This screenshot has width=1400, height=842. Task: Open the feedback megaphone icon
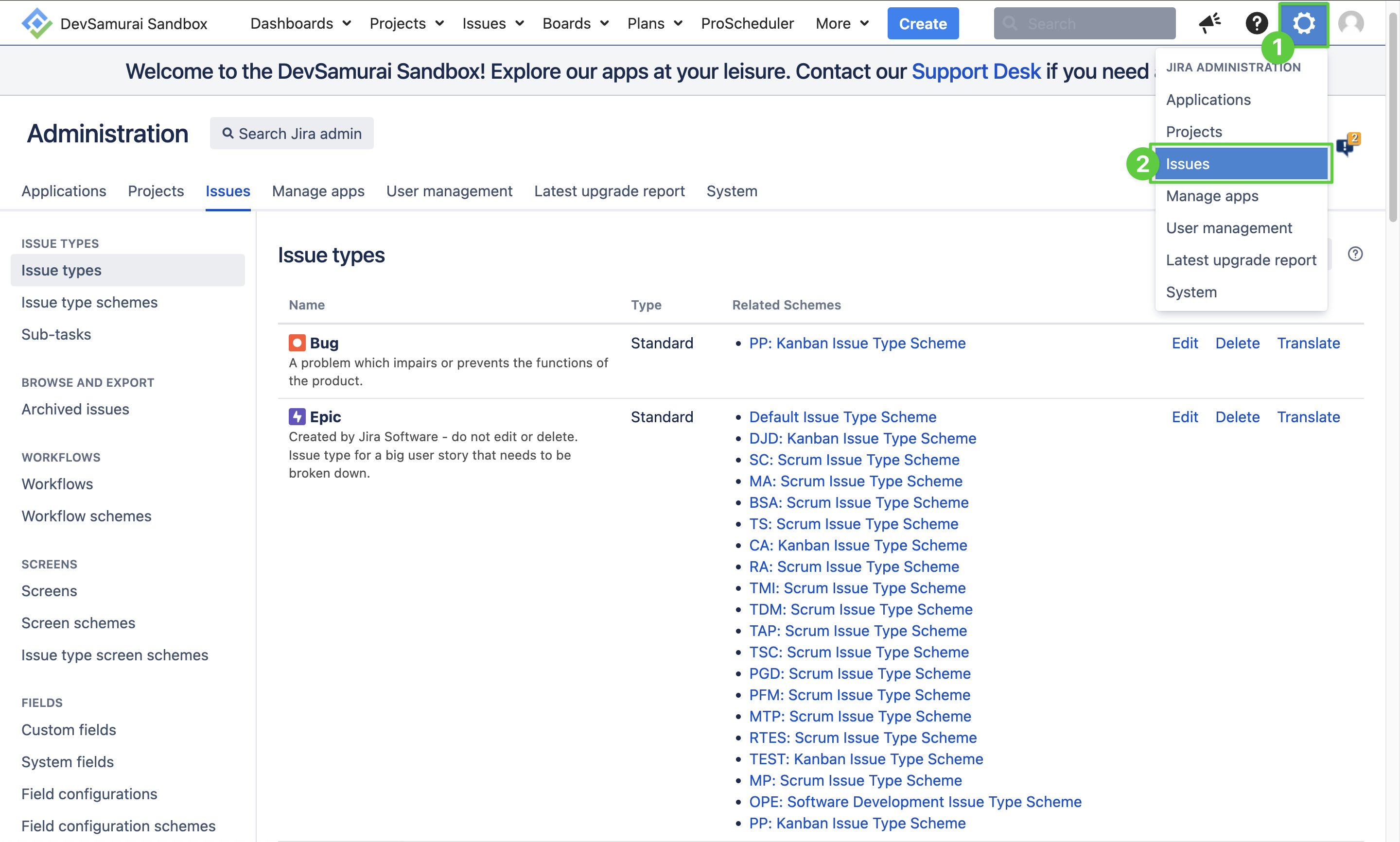(x=1209, y=23)
